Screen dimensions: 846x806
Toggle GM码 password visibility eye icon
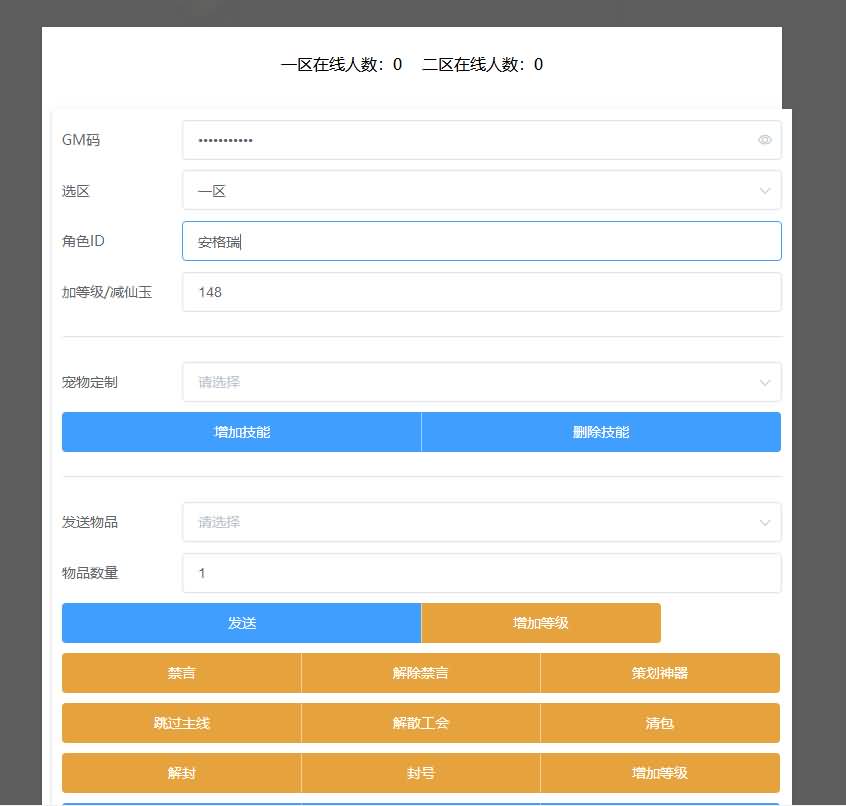pos(765,140)
